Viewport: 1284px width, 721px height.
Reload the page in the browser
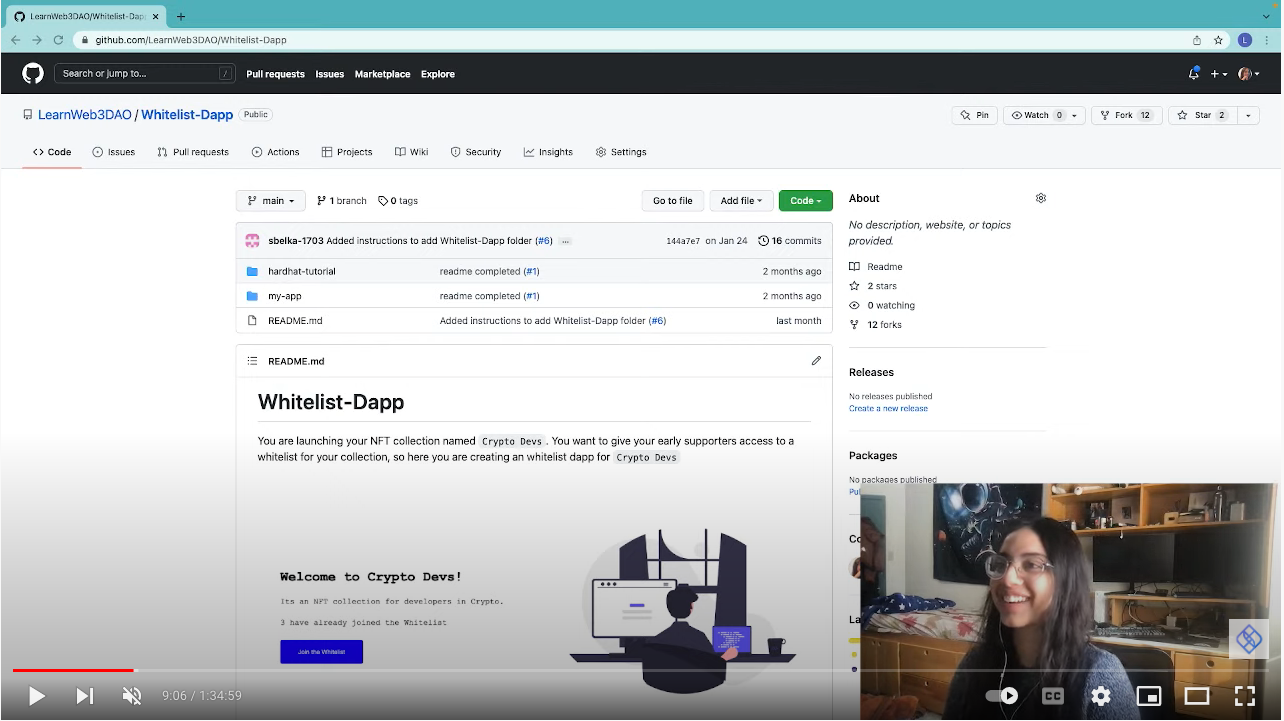58,40
